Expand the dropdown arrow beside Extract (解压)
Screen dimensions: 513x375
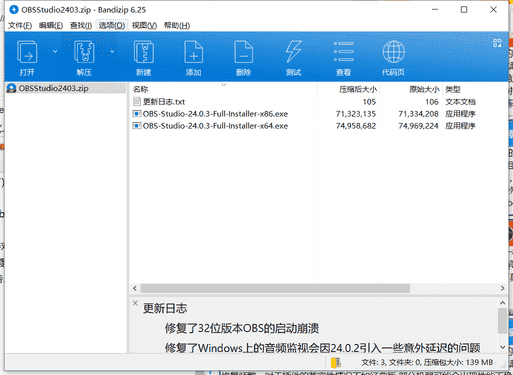112,51
